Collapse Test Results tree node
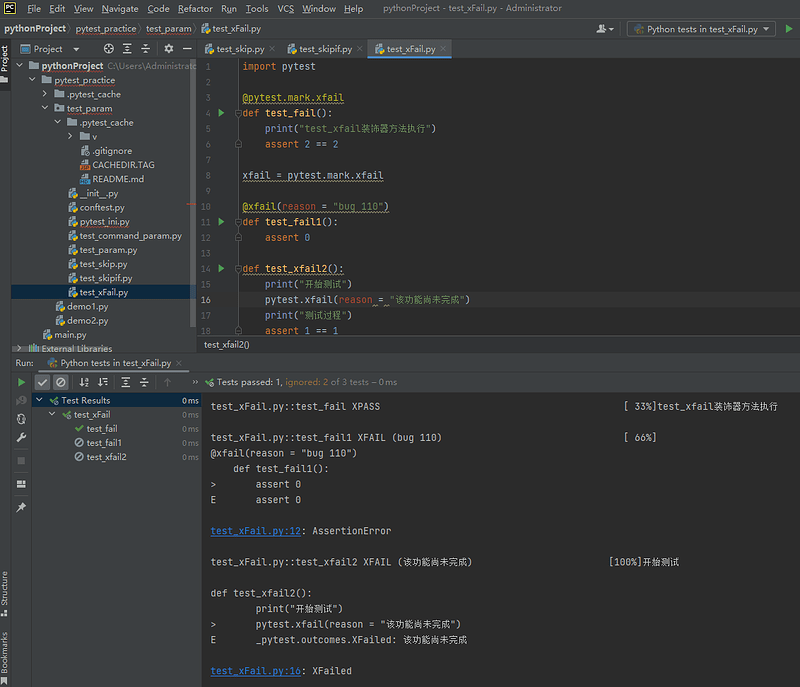The height and width of the screenshot is (687, 800). tap(39, 400)
